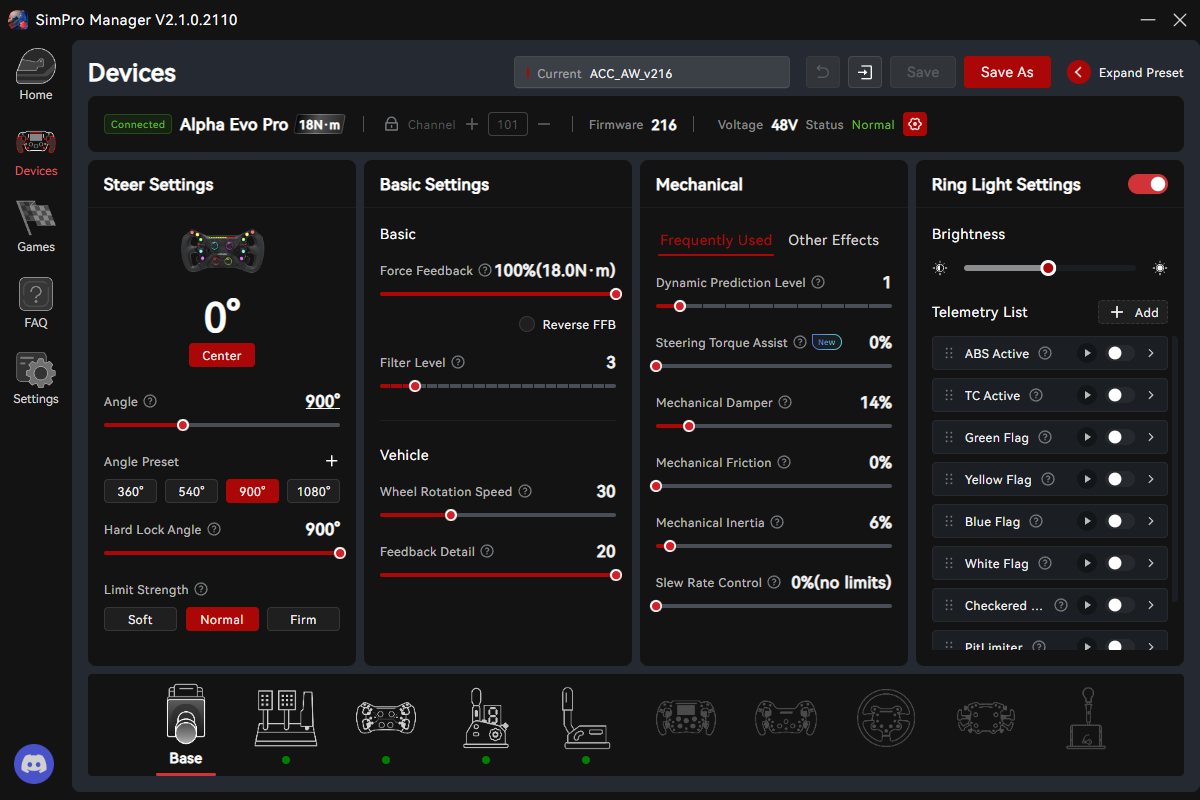The width and height of the screenshot is (1200, 800).
Task: Switch to Frequently Used tab
Action: (716, 240)
